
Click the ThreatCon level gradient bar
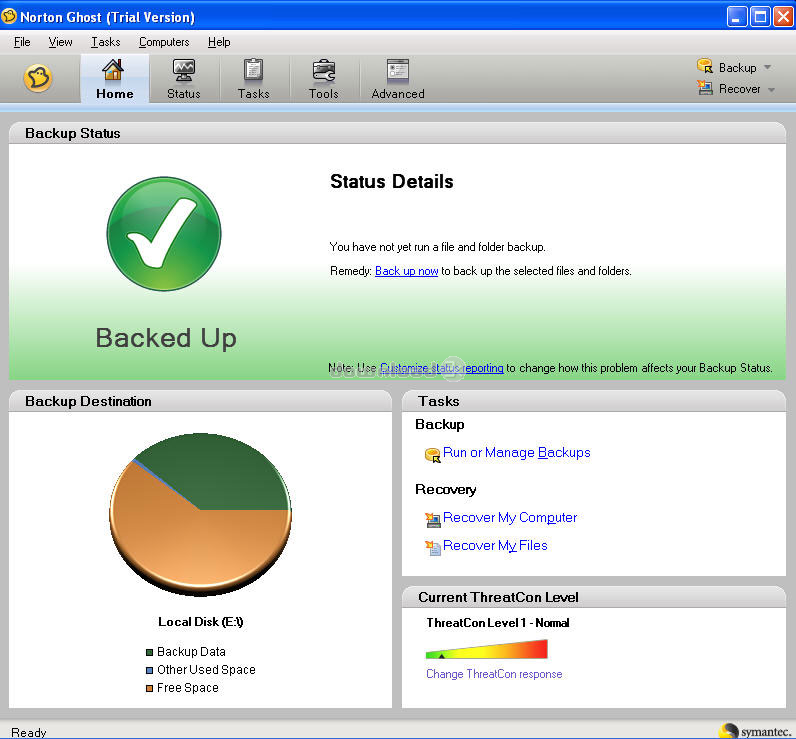(486, 650)
